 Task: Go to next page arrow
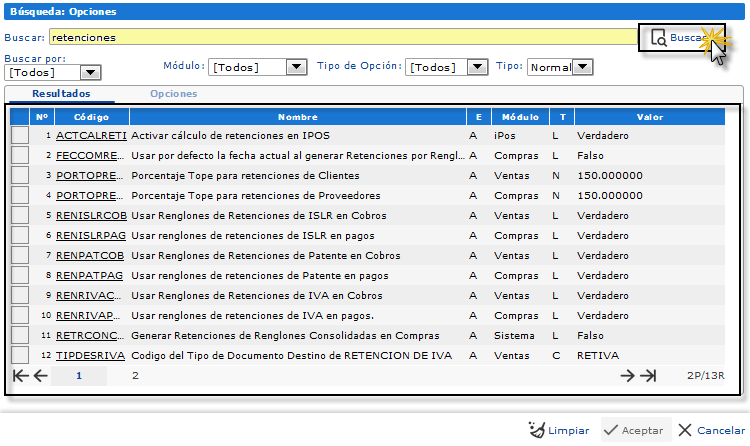coord(628,376)
